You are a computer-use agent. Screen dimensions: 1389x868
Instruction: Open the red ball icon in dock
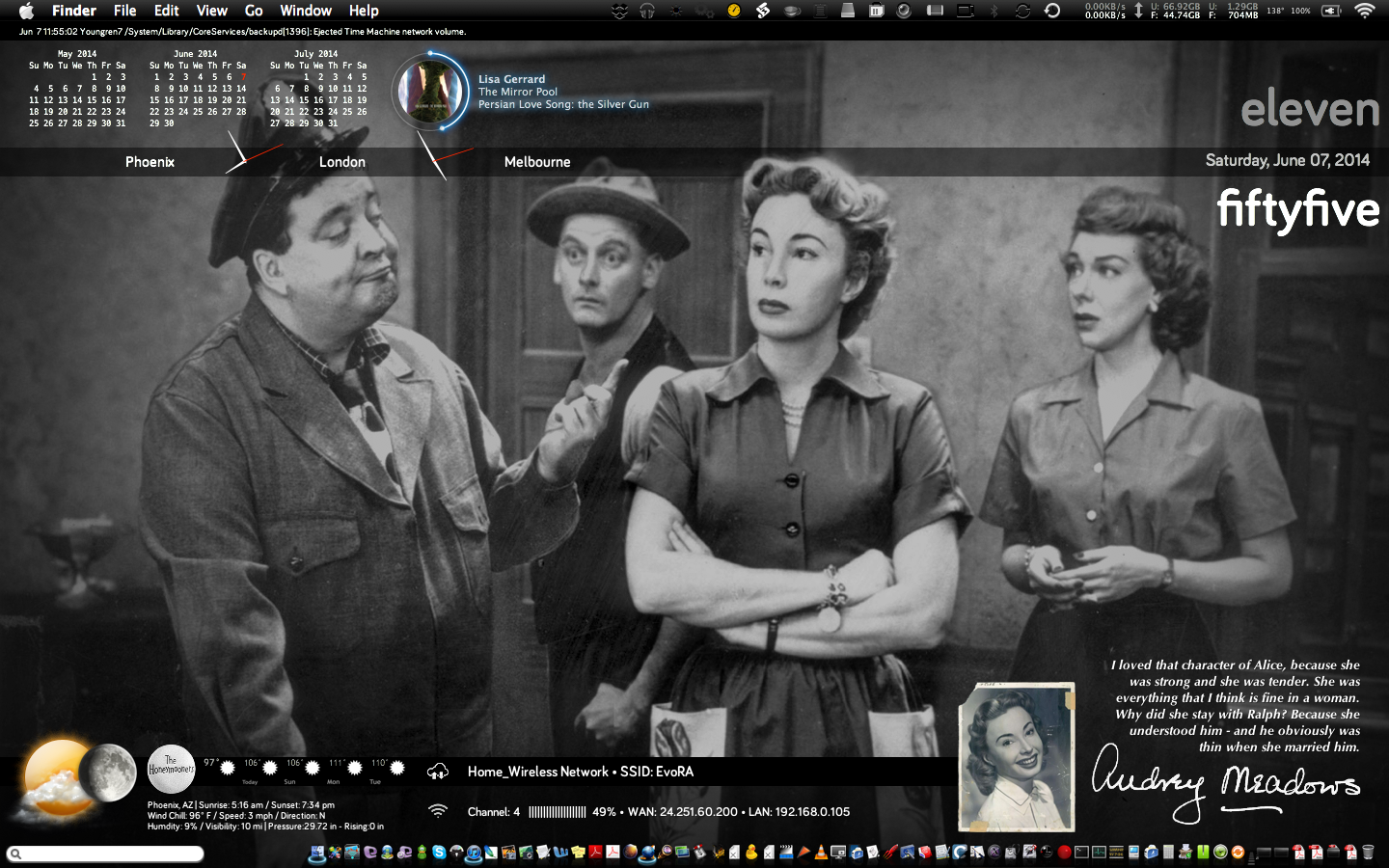(1065, 853)
